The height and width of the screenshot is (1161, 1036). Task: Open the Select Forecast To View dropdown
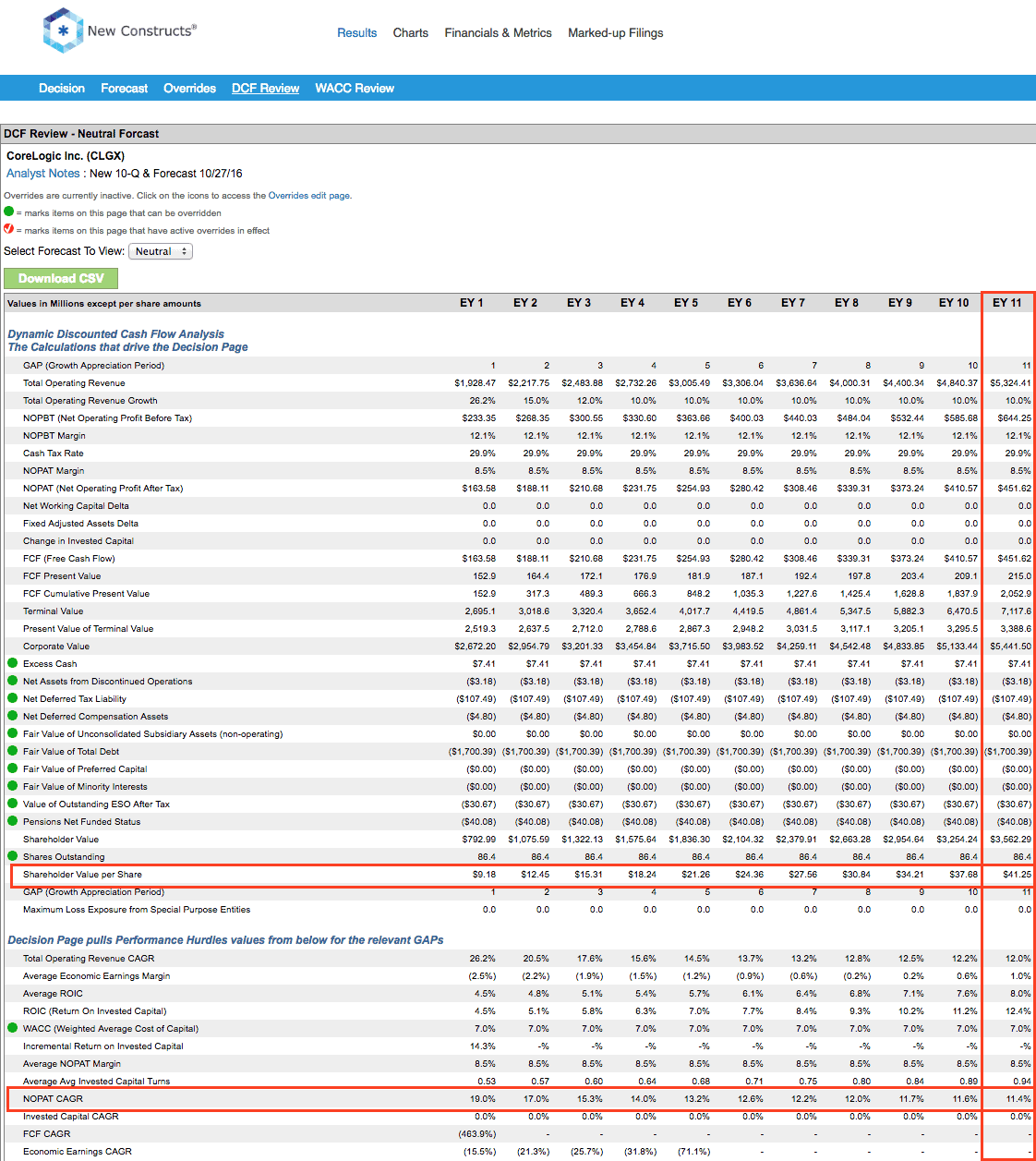[161, 251]
